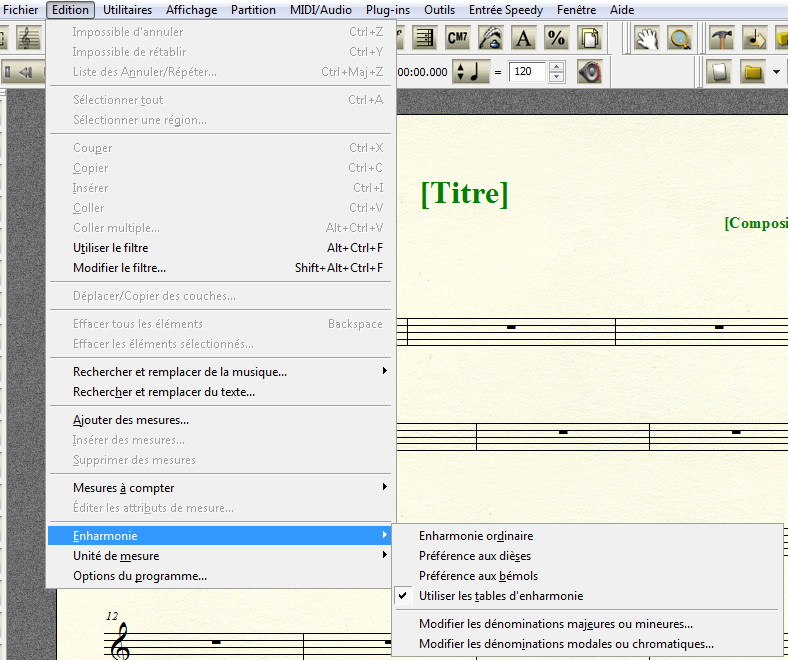
Task: Select the Zoom magnifier tool
Action: click(680, 39)
